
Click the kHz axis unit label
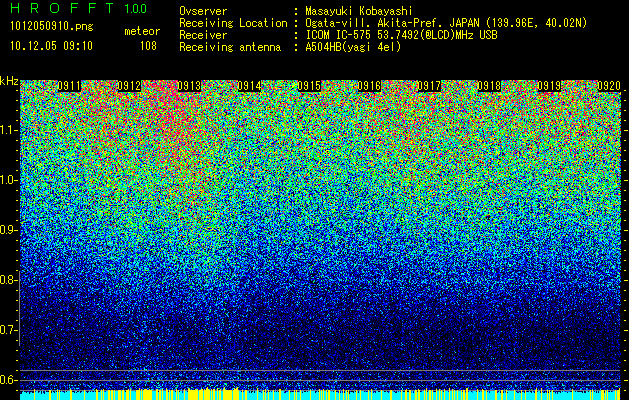(x=9, y=81)
